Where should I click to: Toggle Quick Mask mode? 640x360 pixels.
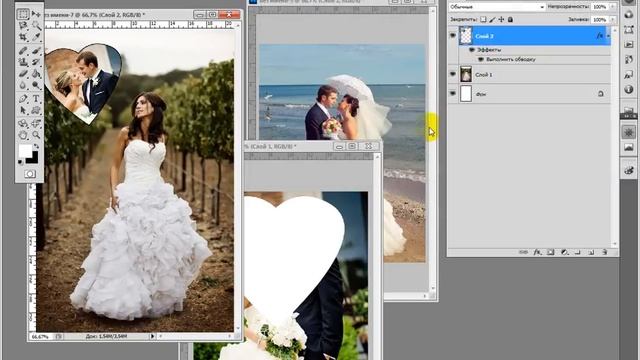click(x=29, y=174)
